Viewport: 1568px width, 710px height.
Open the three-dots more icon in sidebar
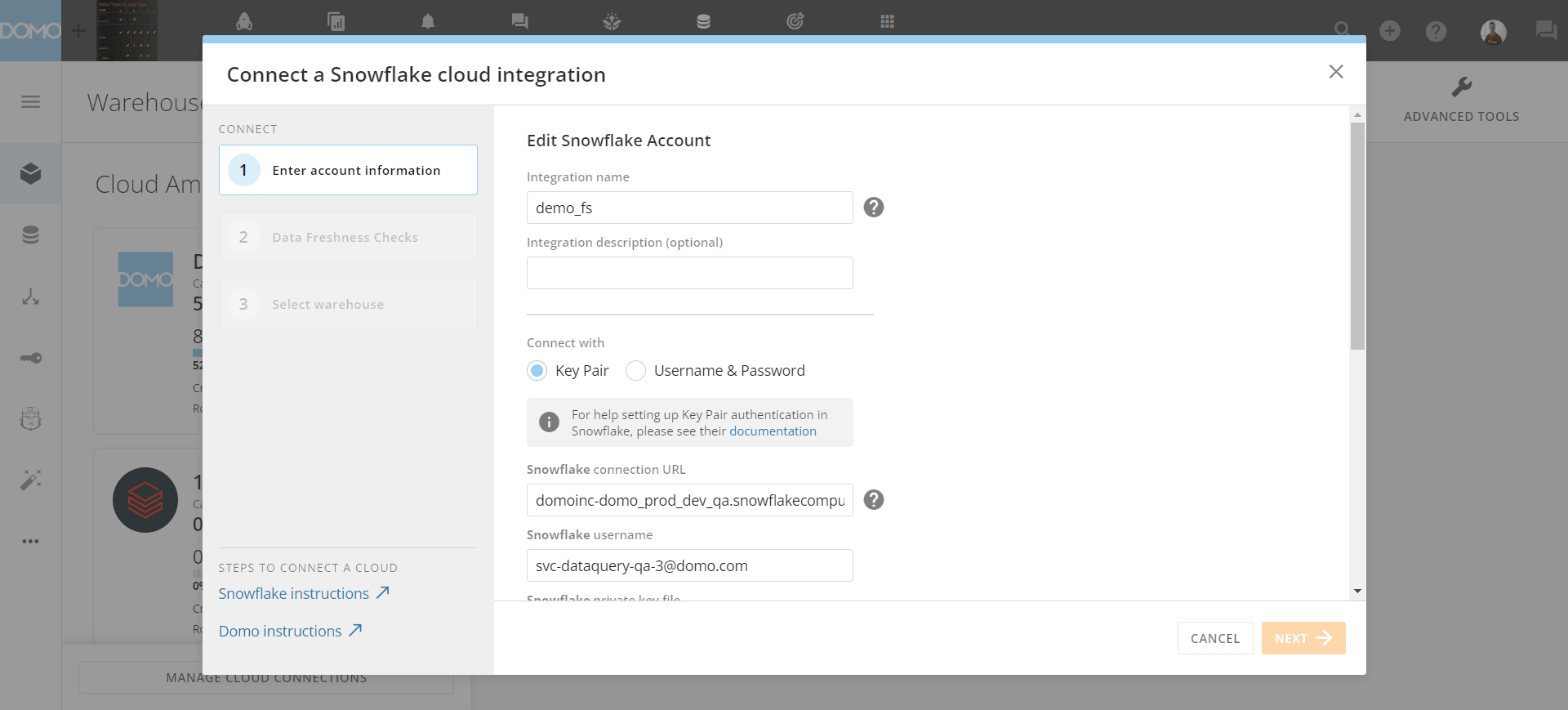[31, 541]
